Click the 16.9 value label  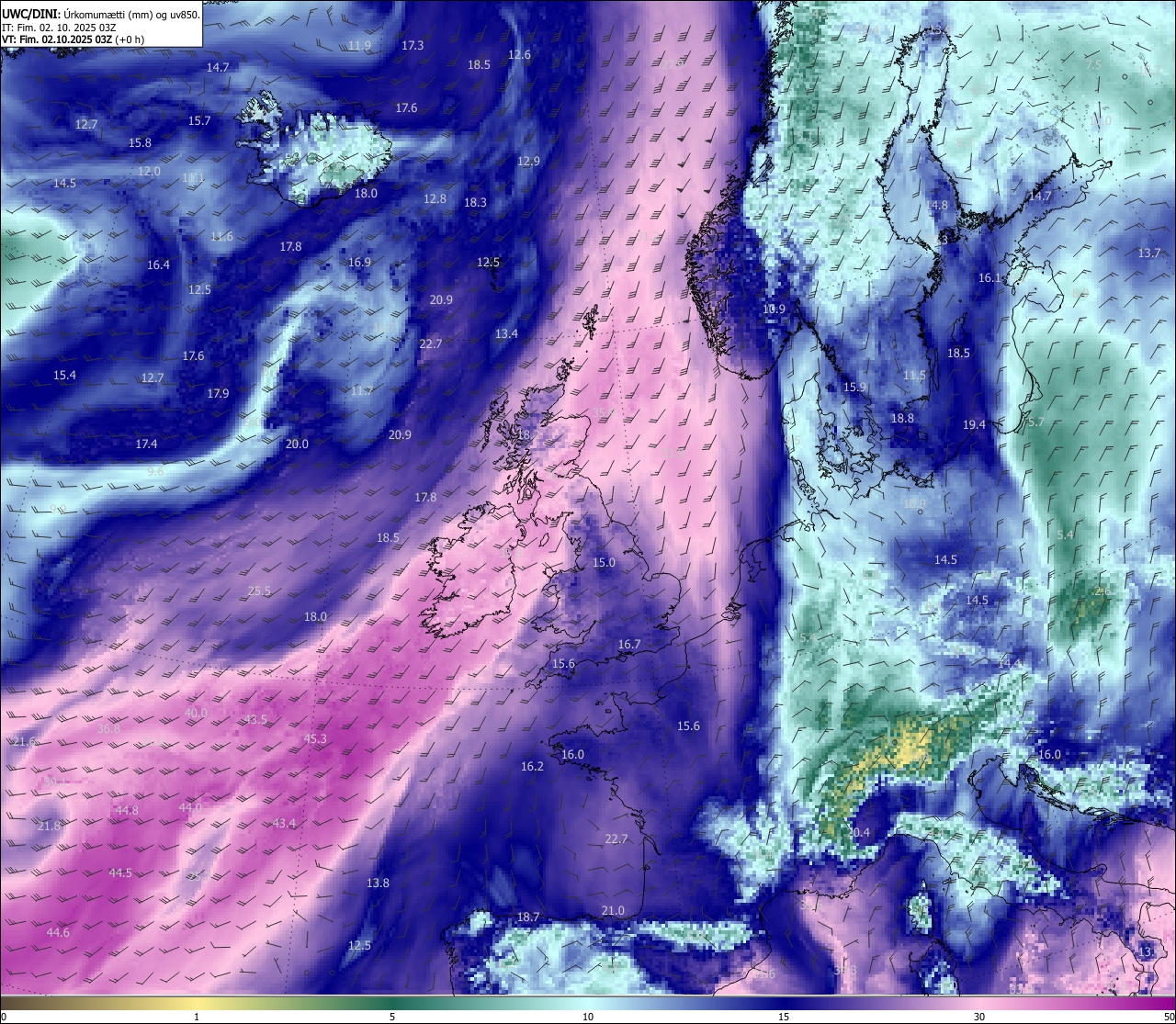tap(359, 262)
